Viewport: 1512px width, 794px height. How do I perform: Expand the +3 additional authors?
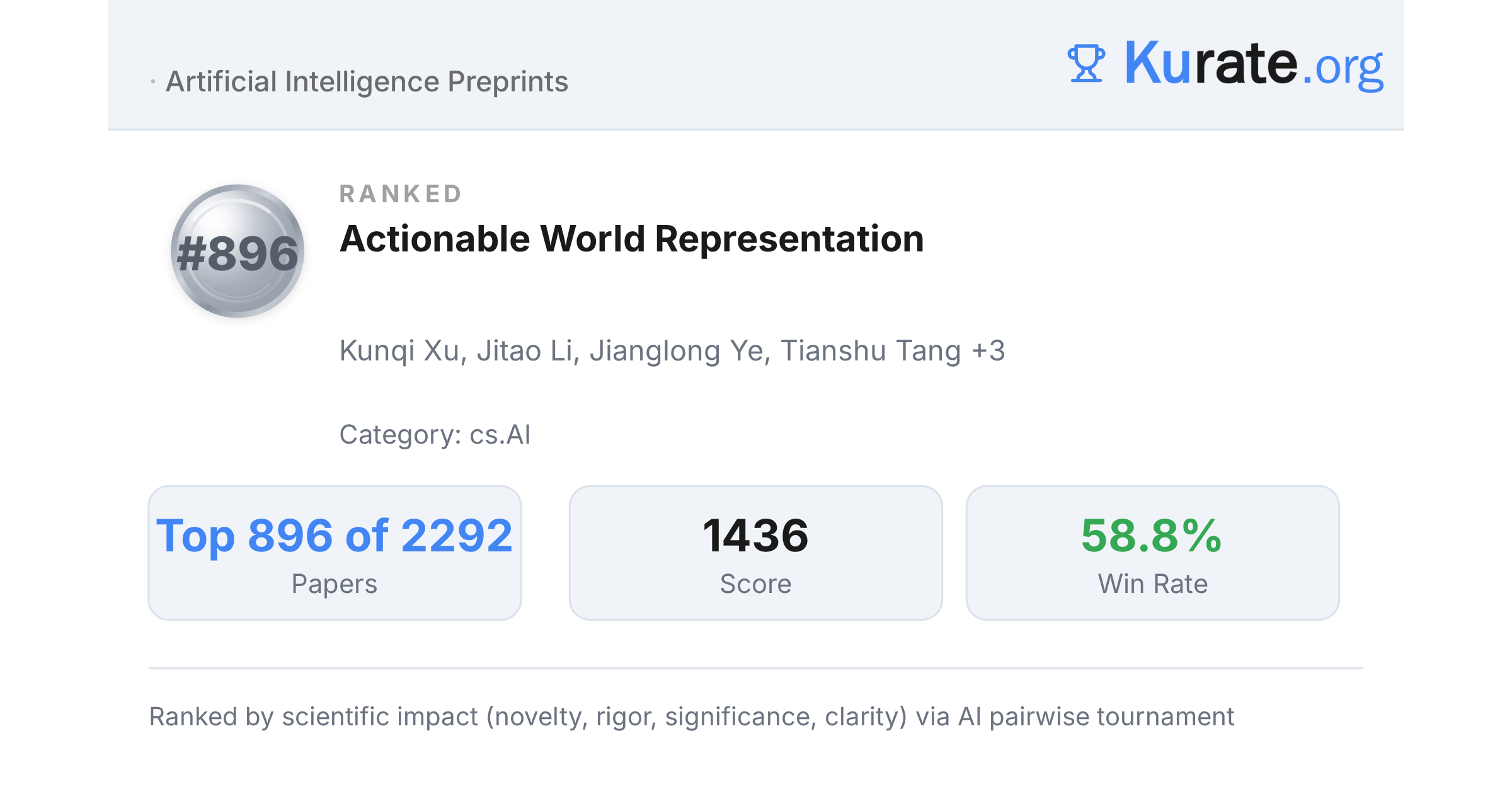pyautogui.click(x=988, y=350)
